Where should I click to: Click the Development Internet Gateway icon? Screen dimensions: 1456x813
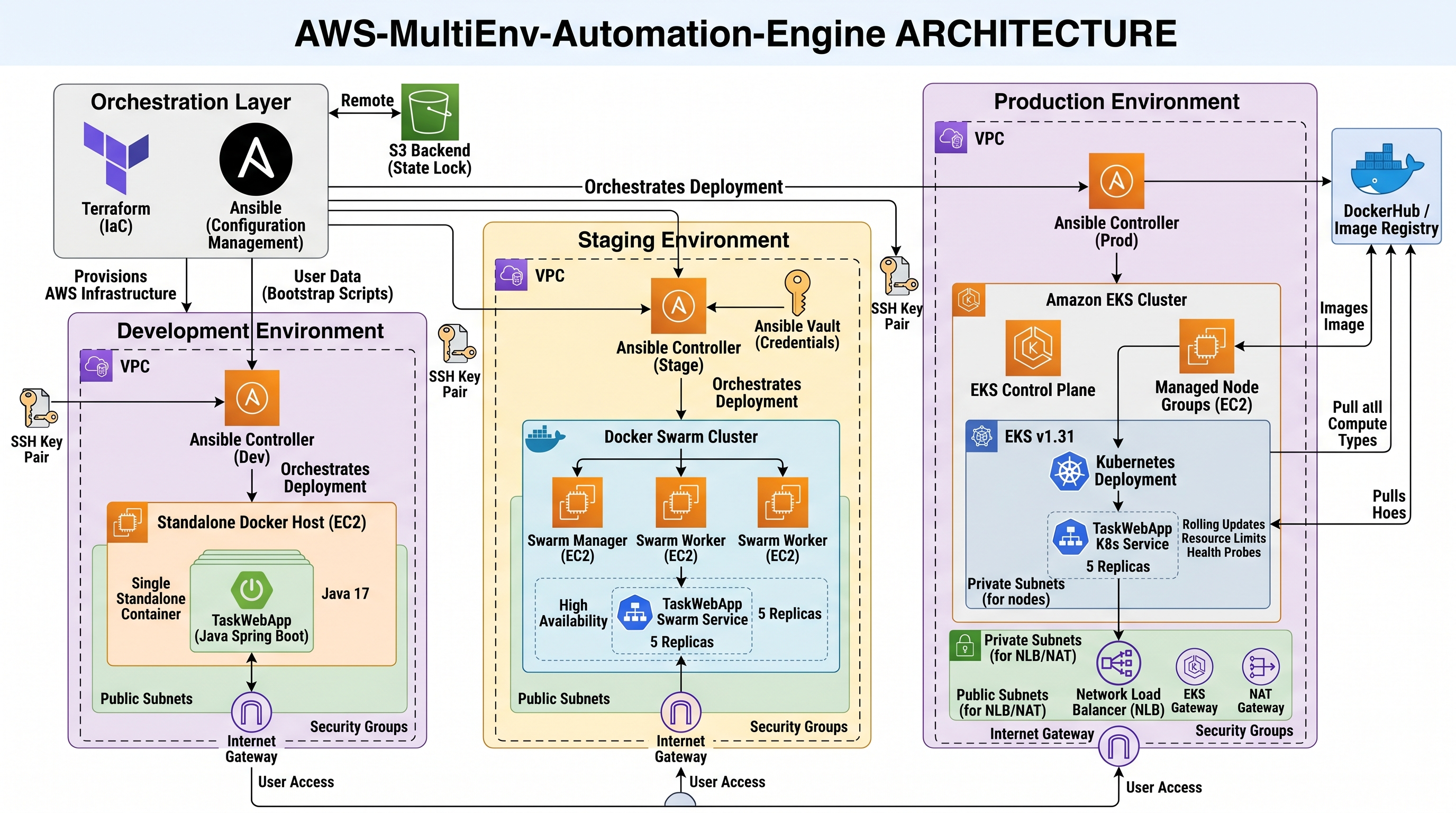[251, 712]
